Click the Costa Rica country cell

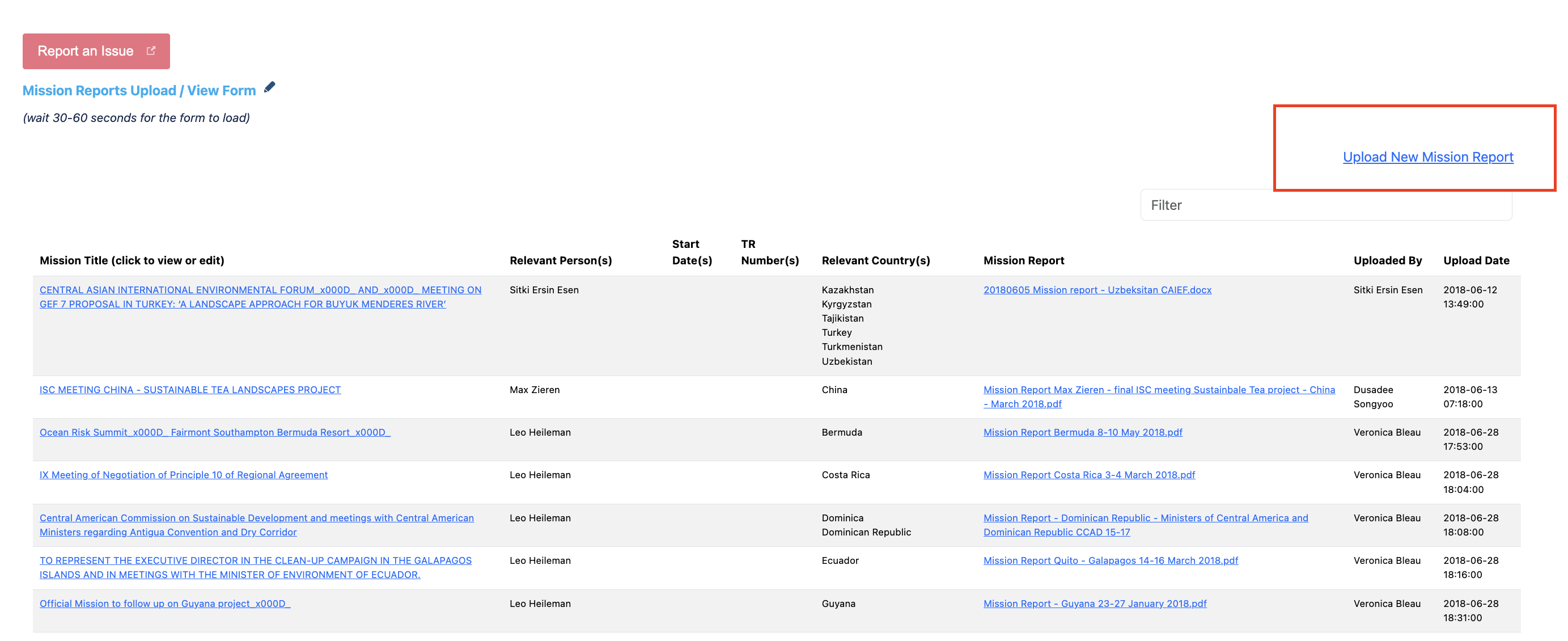845,475
